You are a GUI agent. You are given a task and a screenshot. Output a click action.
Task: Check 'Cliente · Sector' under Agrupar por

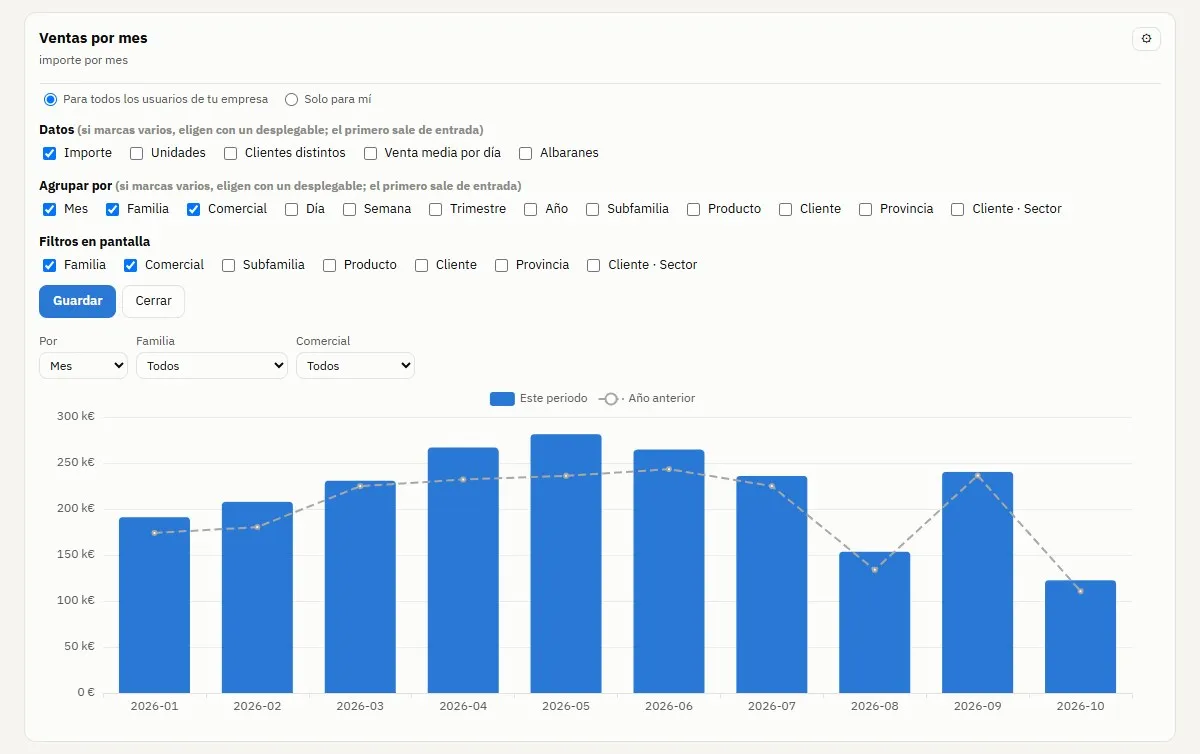click(958, 209)
